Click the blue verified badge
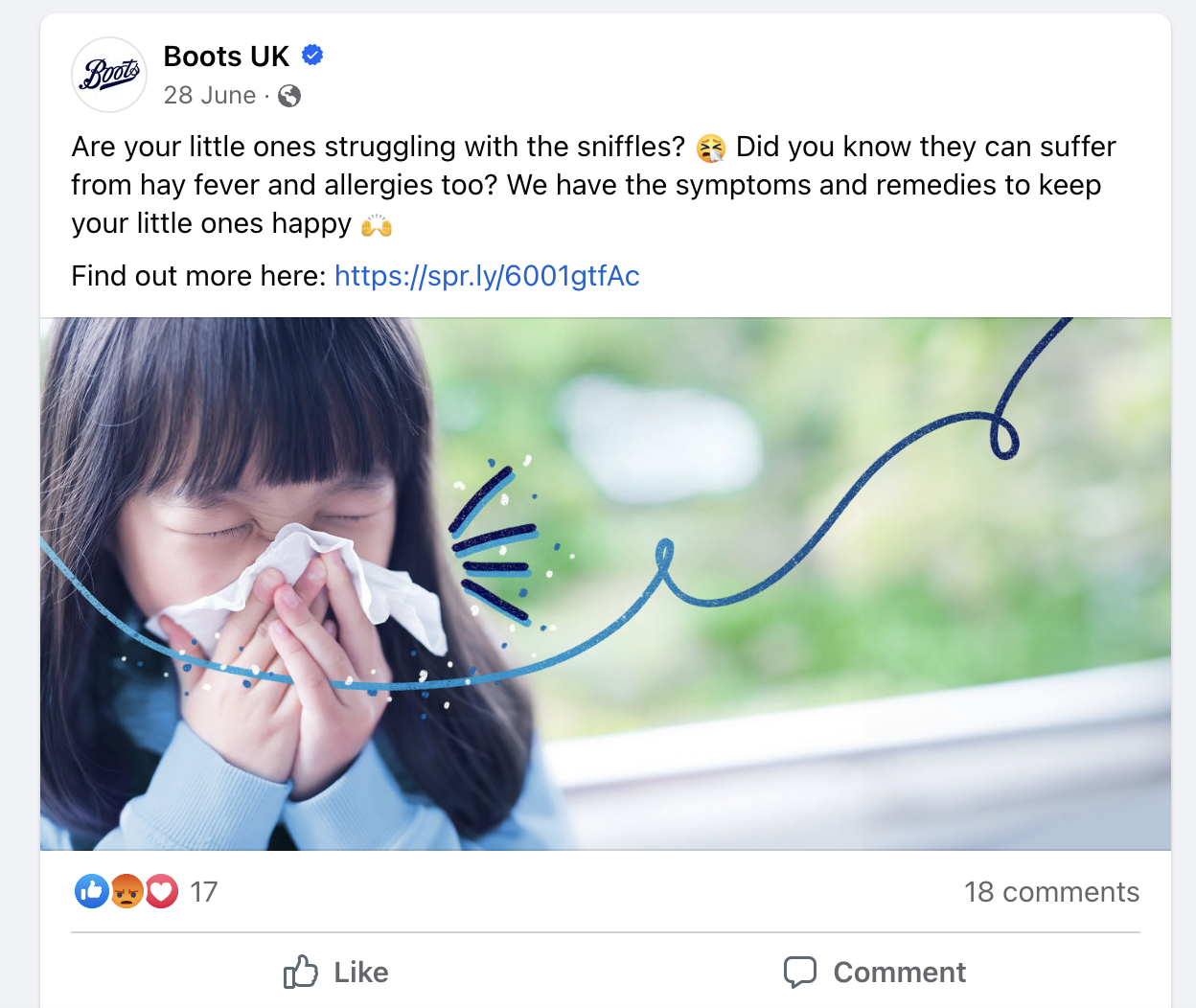Screen dimensions: 1196x1008 [312, 56]
